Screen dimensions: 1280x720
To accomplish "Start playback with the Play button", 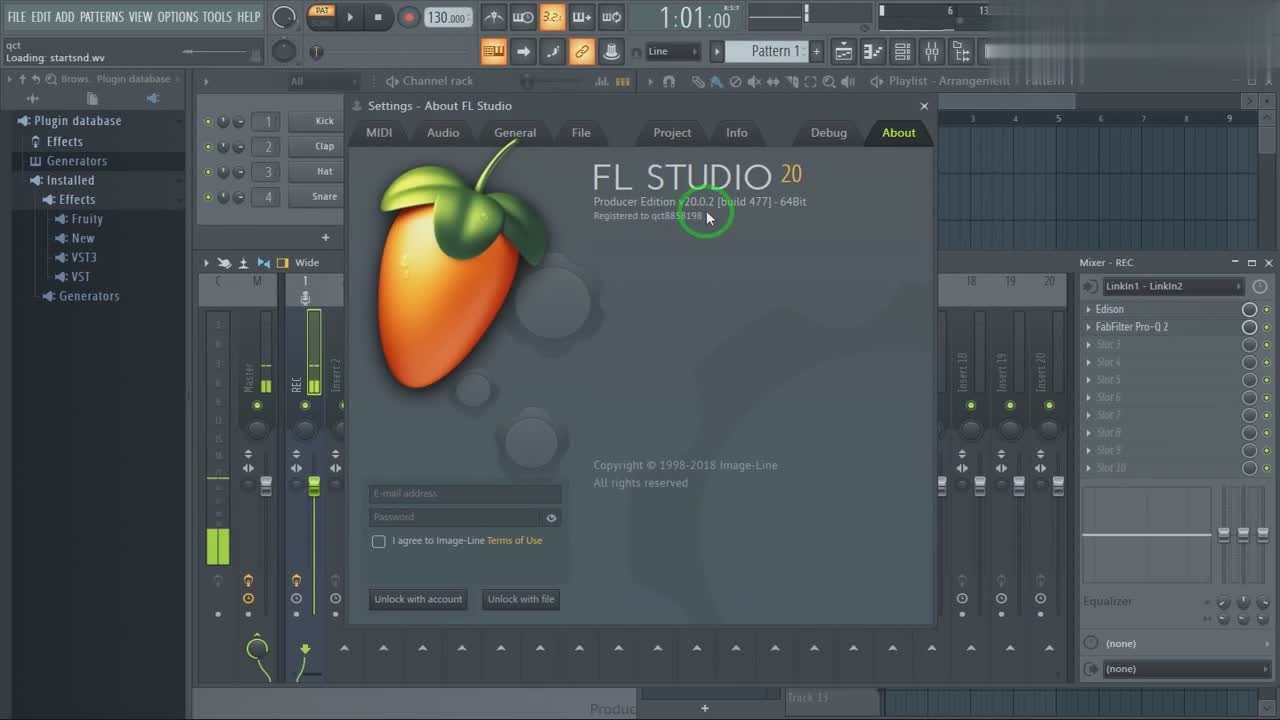I will tap(350, 17).
